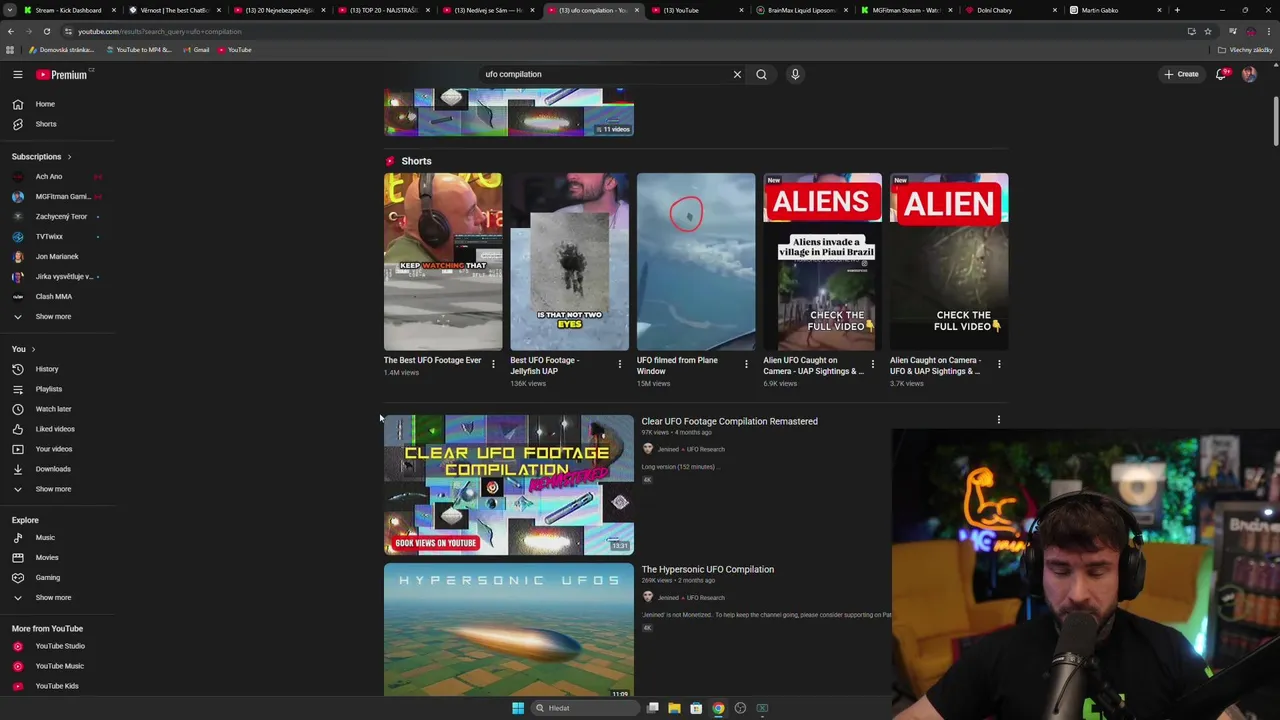Click the Create button
1280x720 pixels.
click(x=1181, y=74)
